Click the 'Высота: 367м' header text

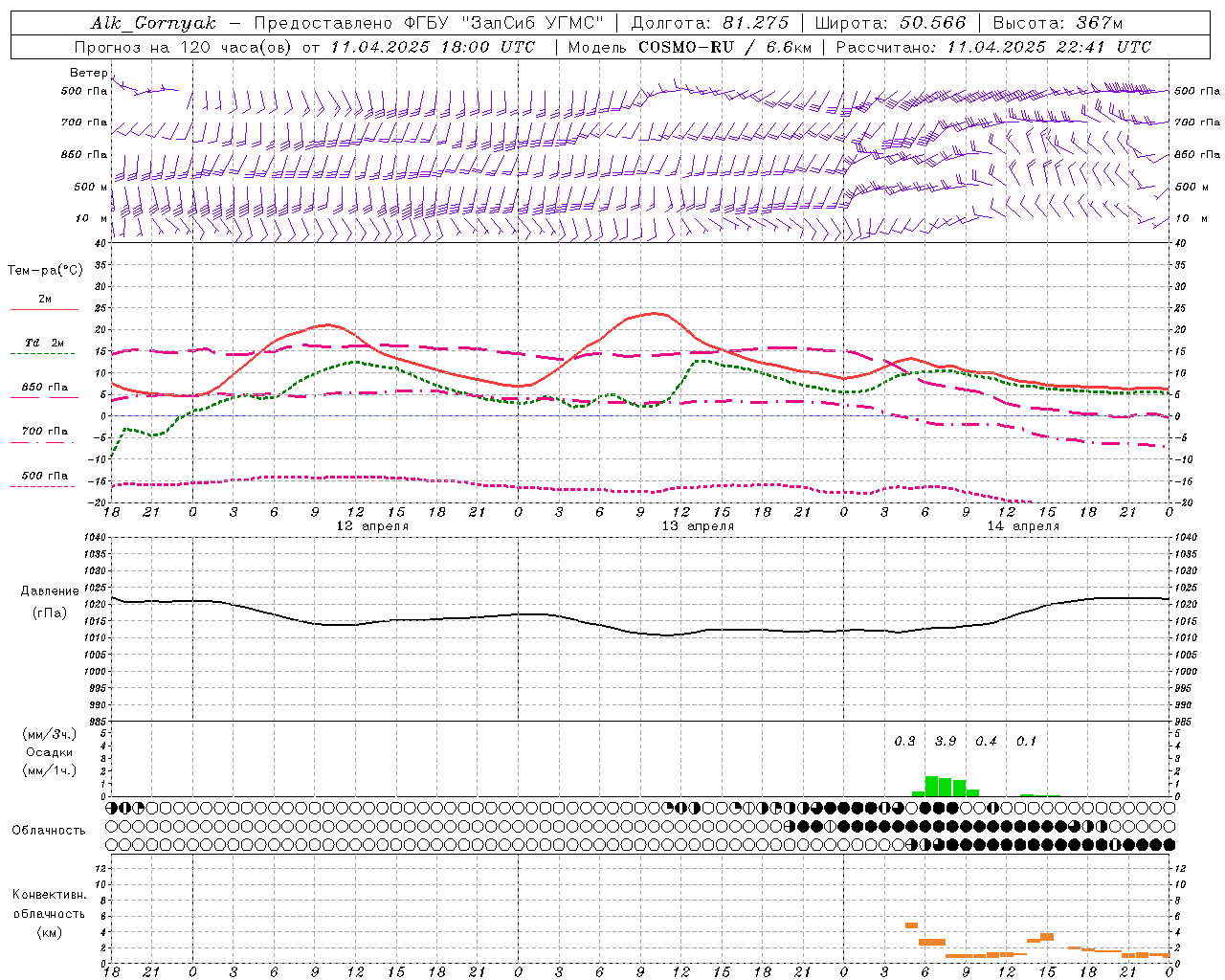pos(1058,23)
